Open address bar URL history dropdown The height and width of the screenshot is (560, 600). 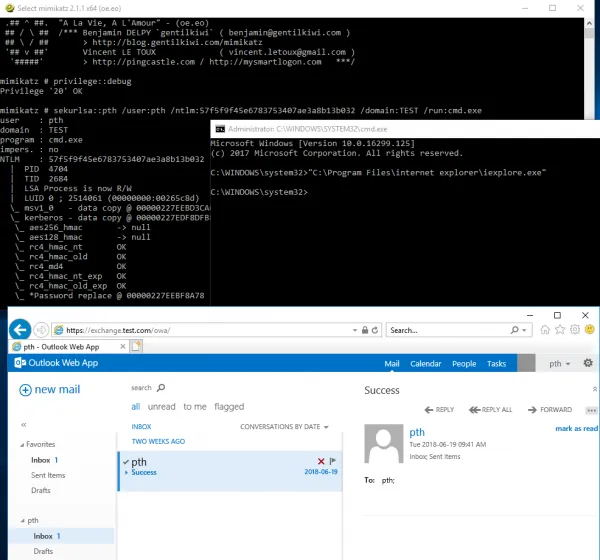pos(355,330)
